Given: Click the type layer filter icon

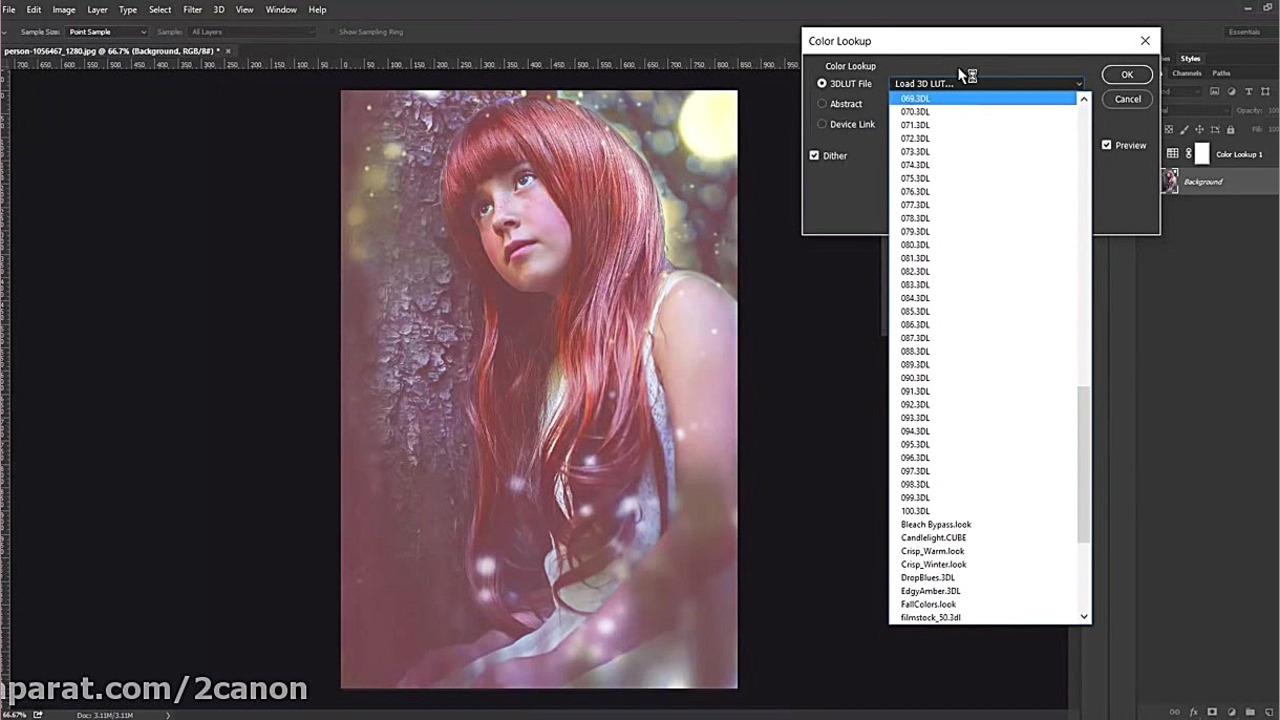Looking at the screenshot, I should [x=1248, y=92].
